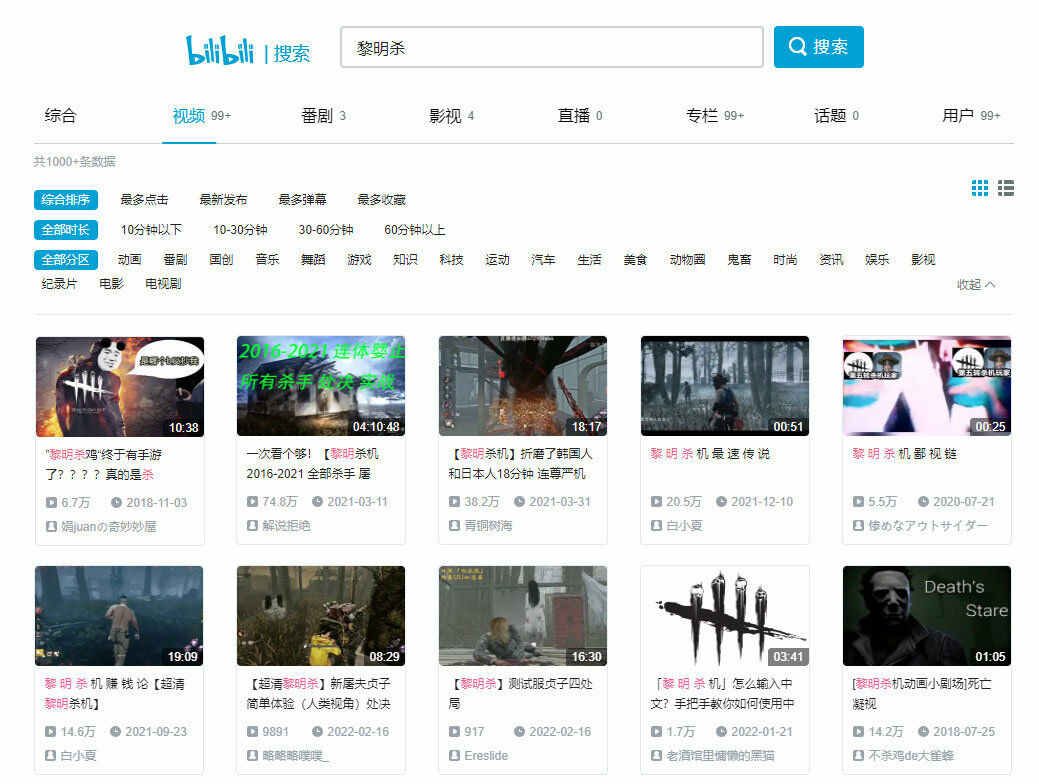Click the search box containing 黎明杀

pos(551,47)
